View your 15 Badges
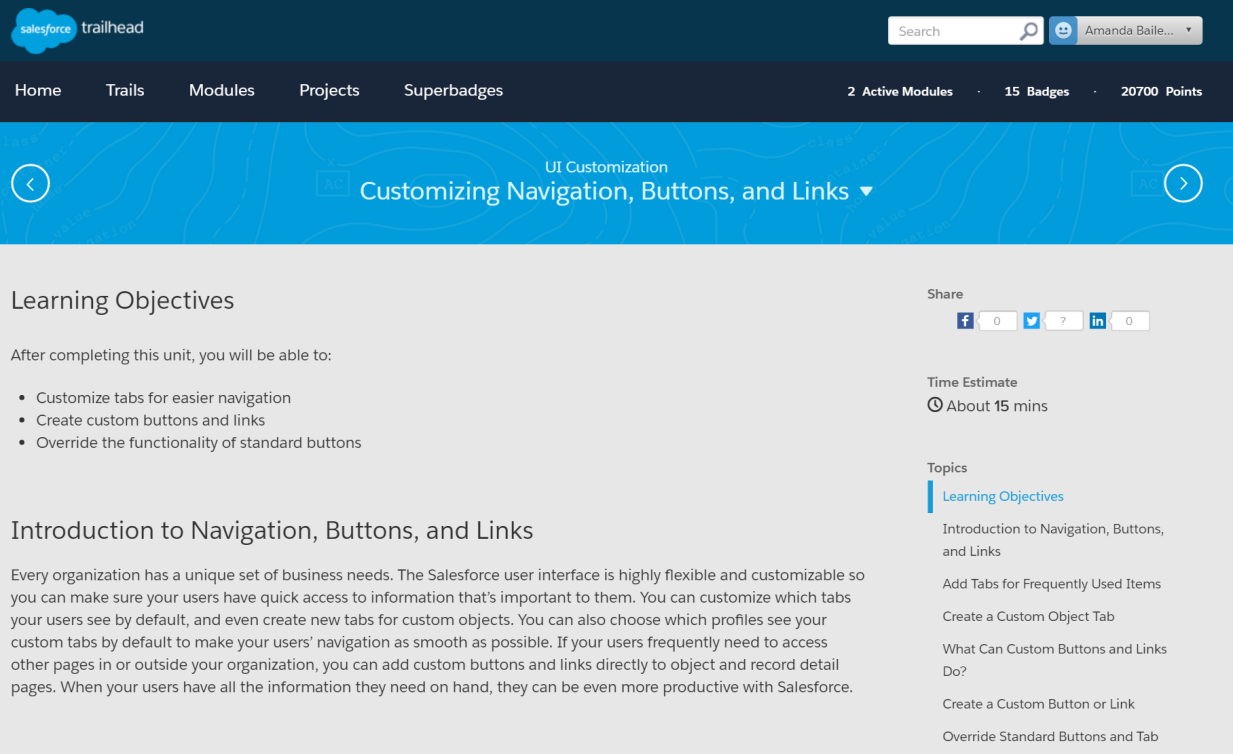The height and width of the screenshot is (754, 1233). point(1036,91)
